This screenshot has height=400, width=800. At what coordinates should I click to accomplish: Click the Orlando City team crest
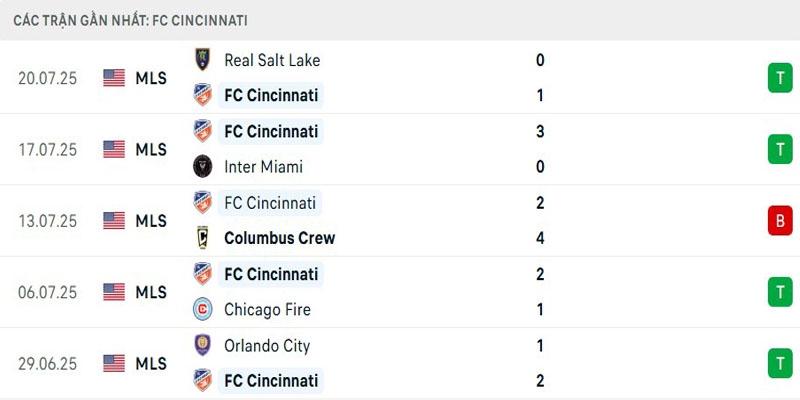pos(203,345)
